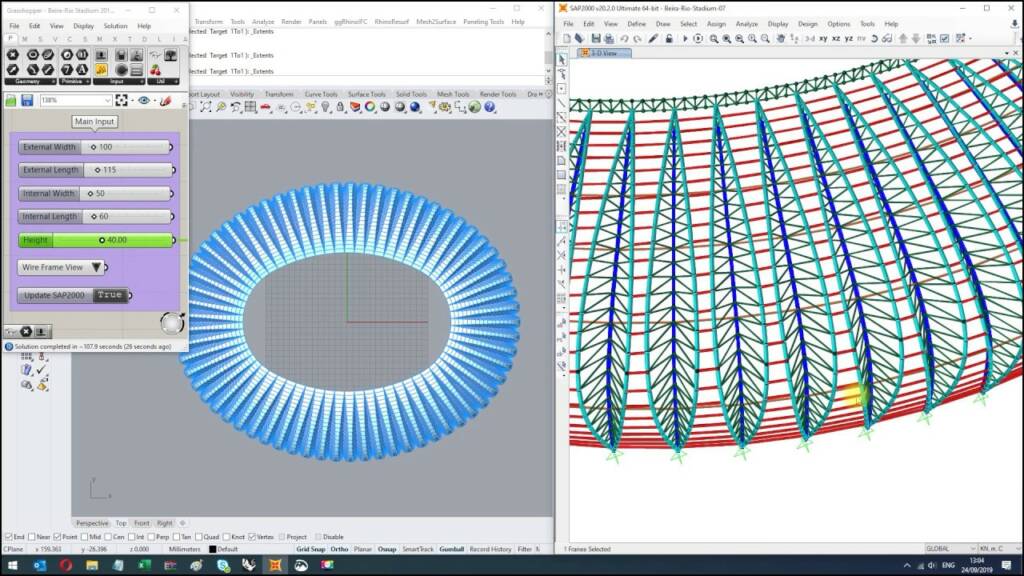The height and width of the screenshot is (576, 1024).
Task: Click SAP2000 perspective glasses icon
Action: point(887,39)
